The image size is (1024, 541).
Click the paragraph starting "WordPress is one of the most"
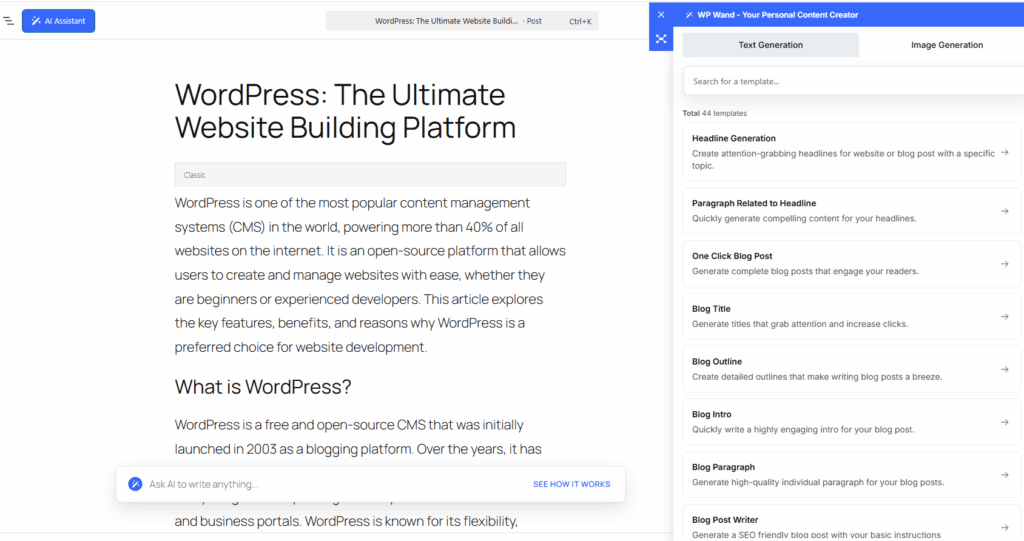pos(370,275)
